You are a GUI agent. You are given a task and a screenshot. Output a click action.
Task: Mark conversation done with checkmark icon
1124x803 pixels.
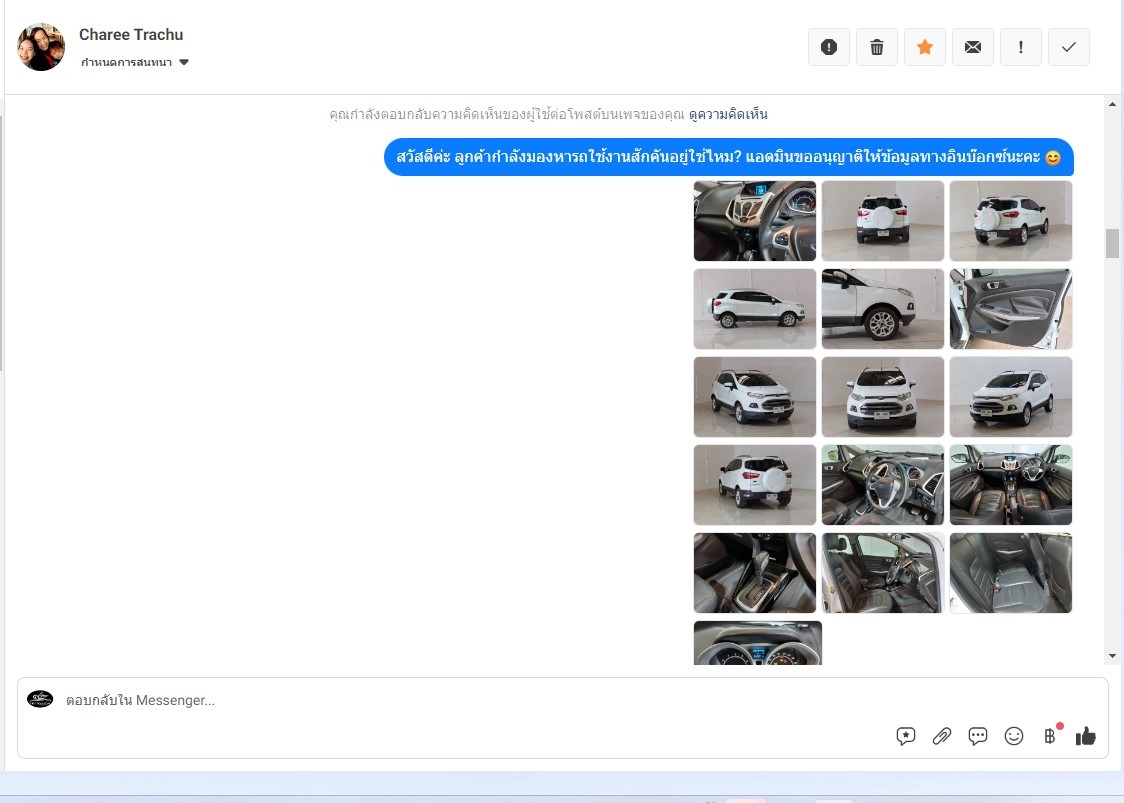coord(1069,47)
